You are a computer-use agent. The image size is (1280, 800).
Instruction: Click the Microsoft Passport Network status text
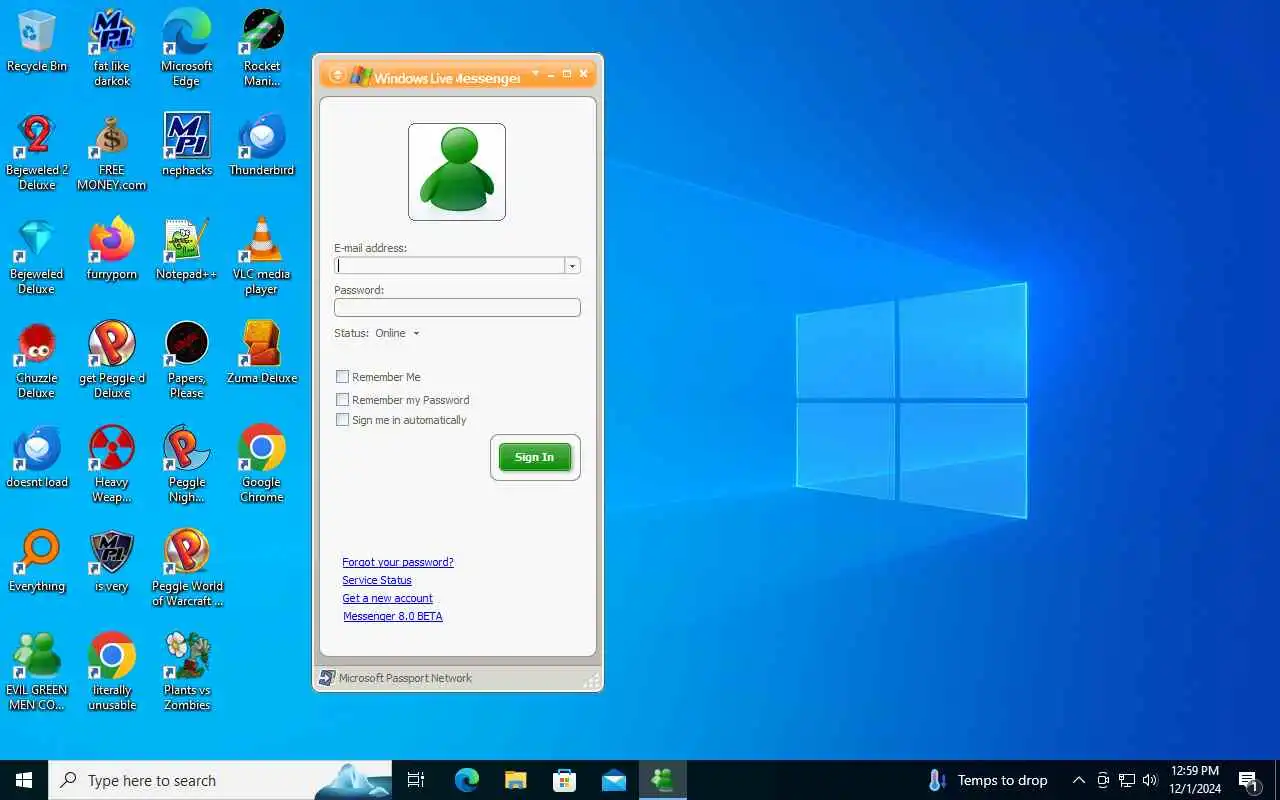point(405,678)
